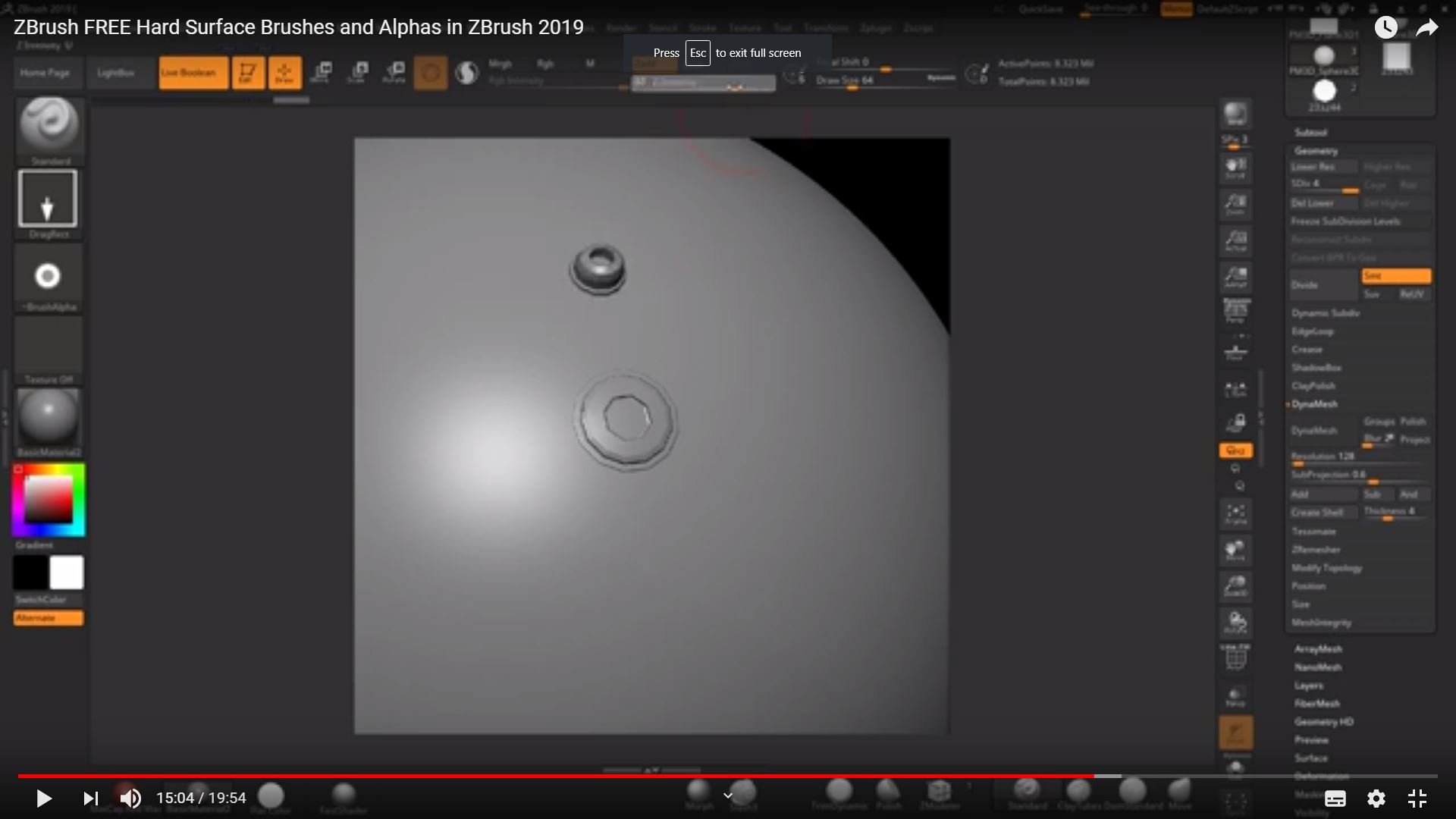Screen dimensions: 1456x819
Task: Click the Move view icon
Action: [x=1235, y=551]
